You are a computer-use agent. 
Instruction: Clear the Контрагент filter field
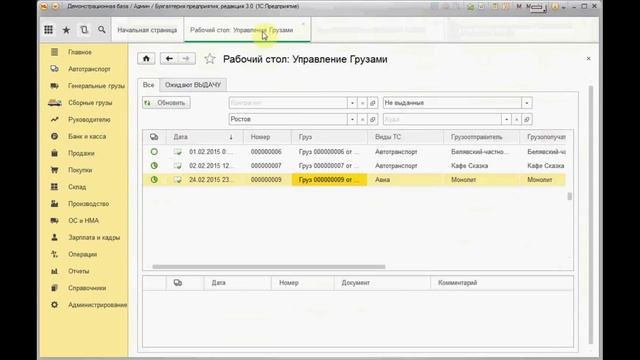(362, 103)
